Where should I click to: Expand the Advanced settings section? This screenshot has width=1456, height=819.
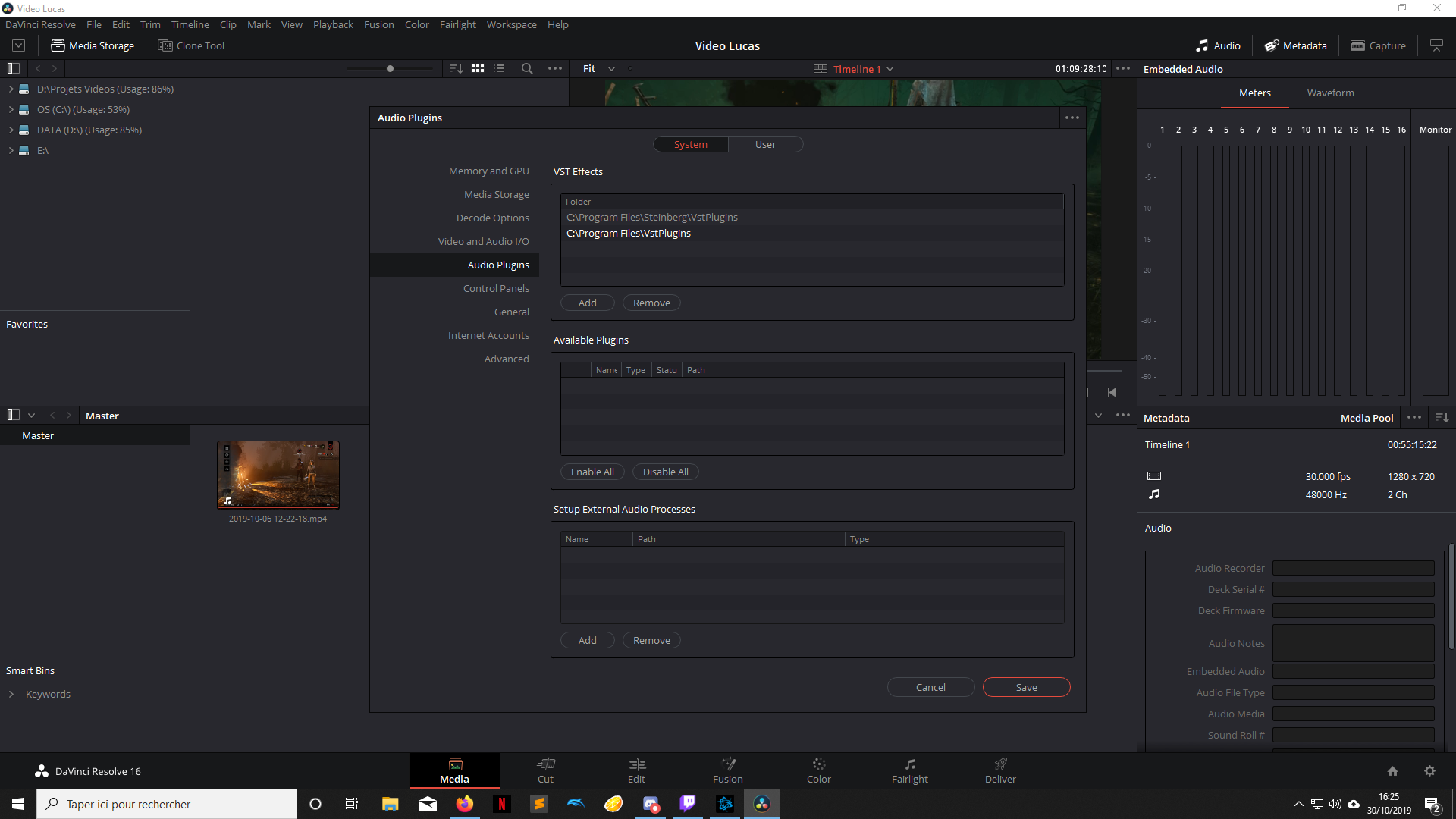pyautogui.click(x=506, y=358)
